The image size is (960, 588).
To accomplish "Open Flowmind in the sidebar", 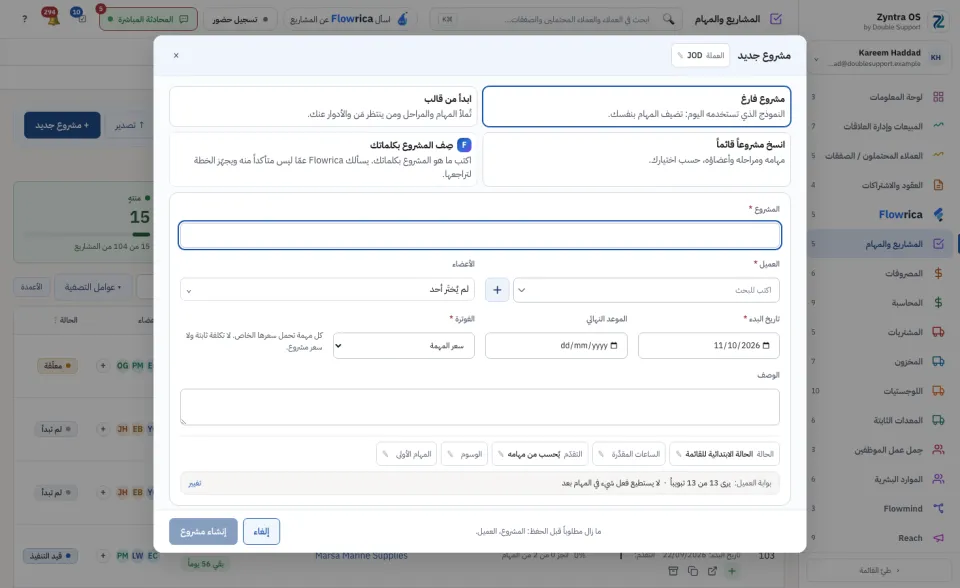I will coord(879,508).
